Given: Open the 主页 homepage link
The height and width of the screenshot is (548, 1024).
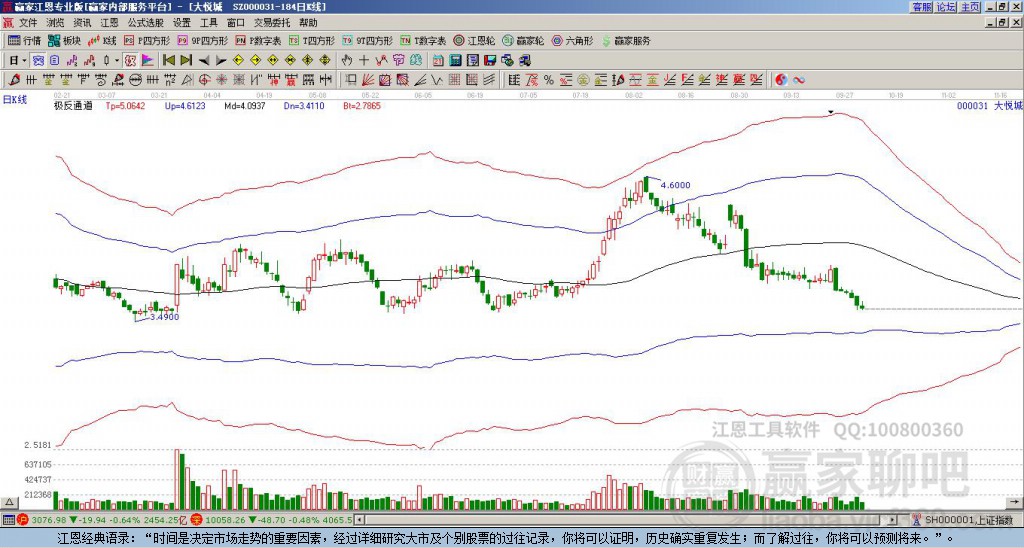Looking at the screenshot, I should coord(970,7).
